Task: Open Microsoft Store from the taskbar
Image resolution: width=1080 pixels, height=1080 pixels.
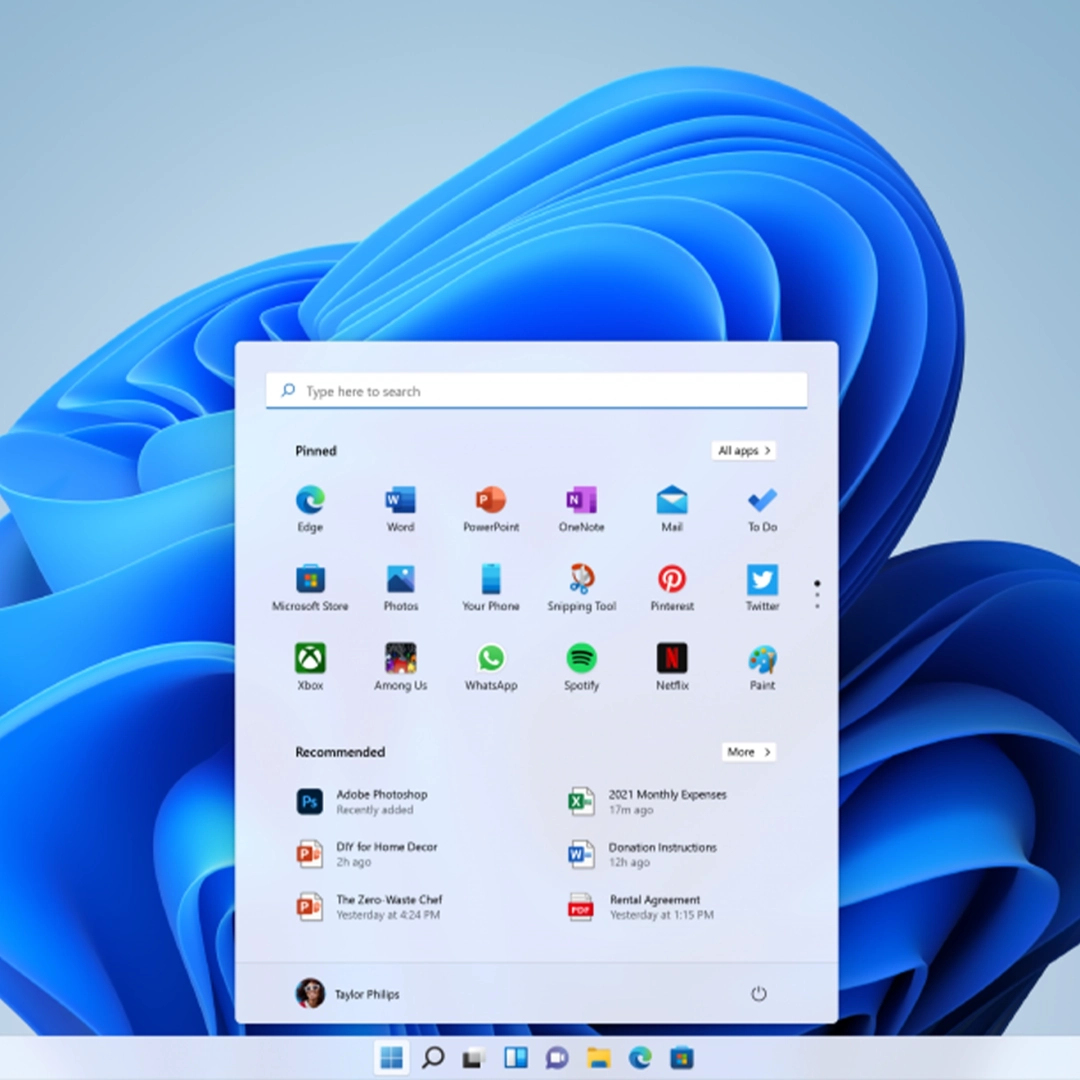Action: tap(682, 1057)
